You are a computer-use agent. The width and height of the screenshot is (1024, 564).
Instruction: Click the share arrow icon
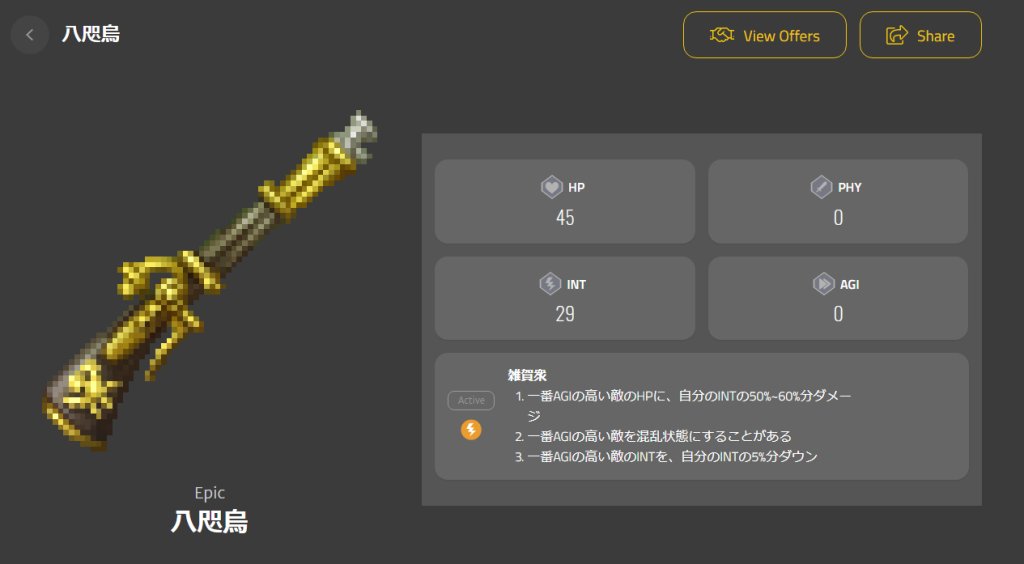[x=897, y=35]
